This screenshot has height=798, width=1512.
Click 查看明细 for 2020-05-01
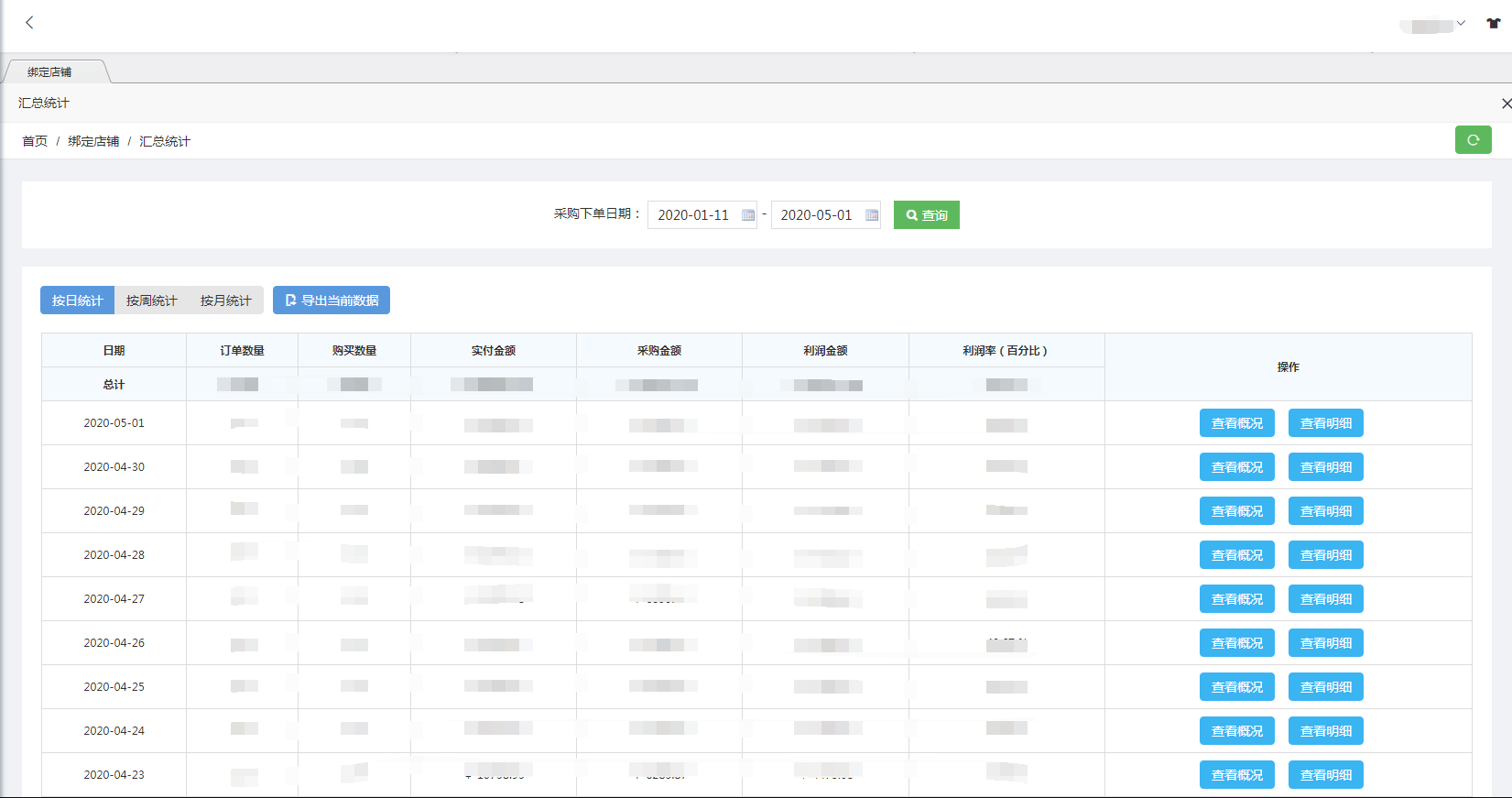pos(1326,423)
